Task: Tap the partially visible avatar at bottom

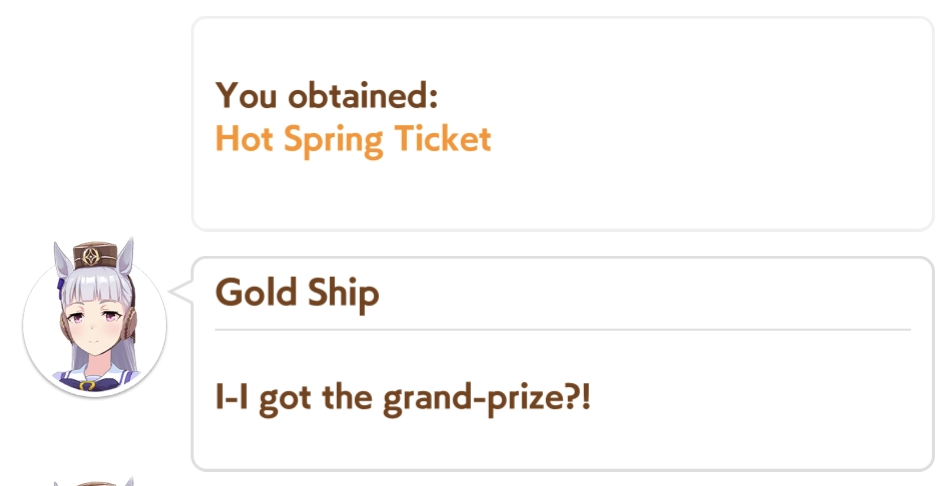Action: click(94, 481)
